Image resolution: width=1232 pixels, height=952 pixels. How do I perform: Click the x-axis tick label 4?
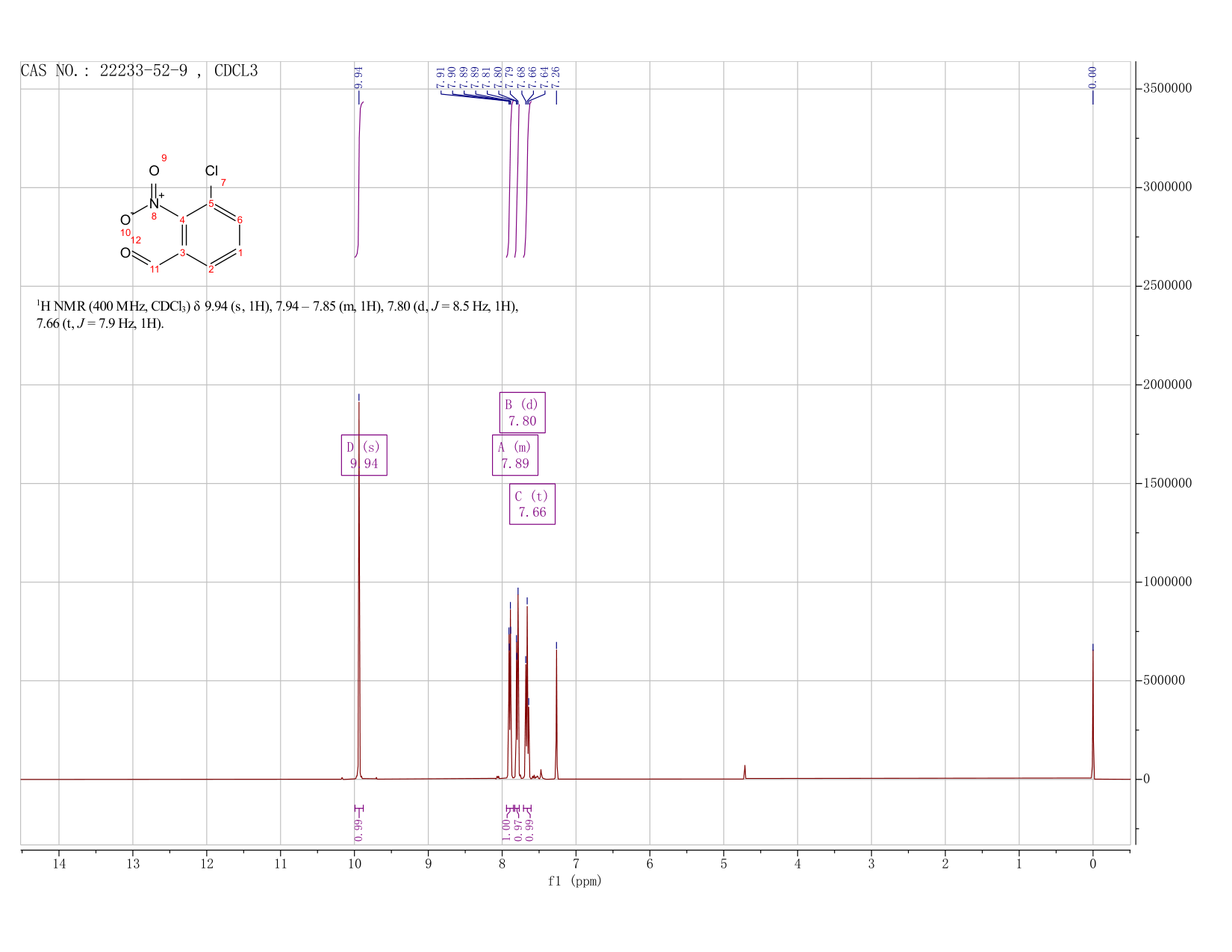797,864
